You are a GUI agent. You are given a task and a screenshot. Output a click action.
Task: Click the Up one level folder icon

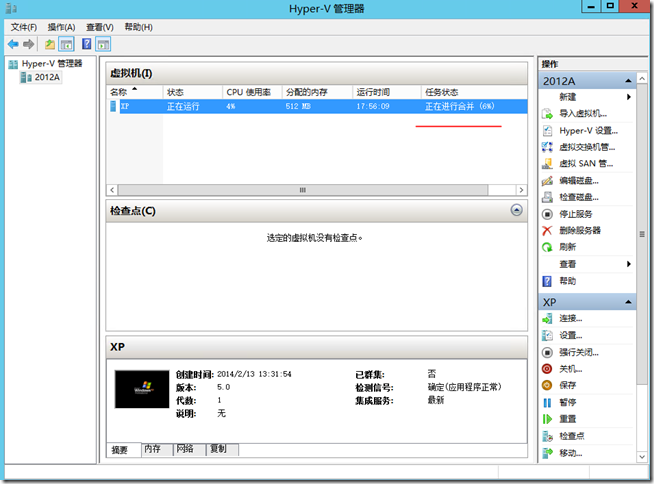pyautogui.click(x=50, y=44)
